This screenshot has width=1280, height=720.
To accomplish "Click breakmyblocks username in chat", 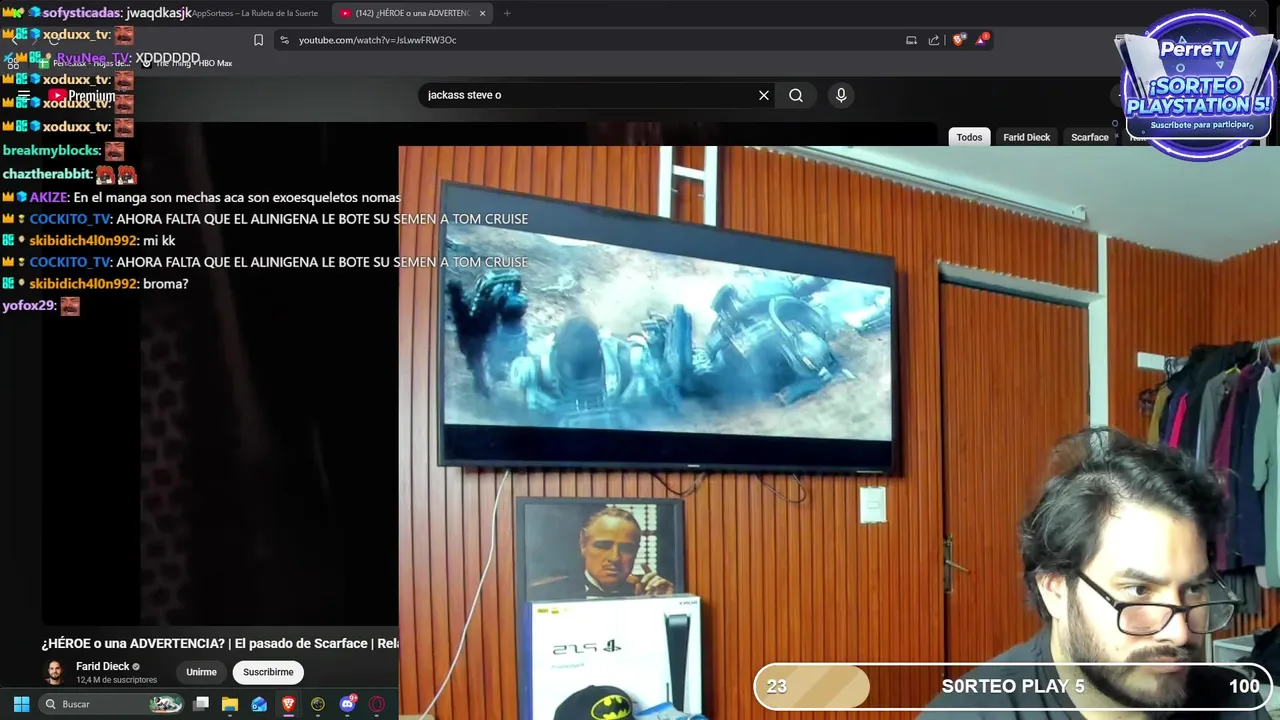I will pyautogui.click(x=51, y=150).
